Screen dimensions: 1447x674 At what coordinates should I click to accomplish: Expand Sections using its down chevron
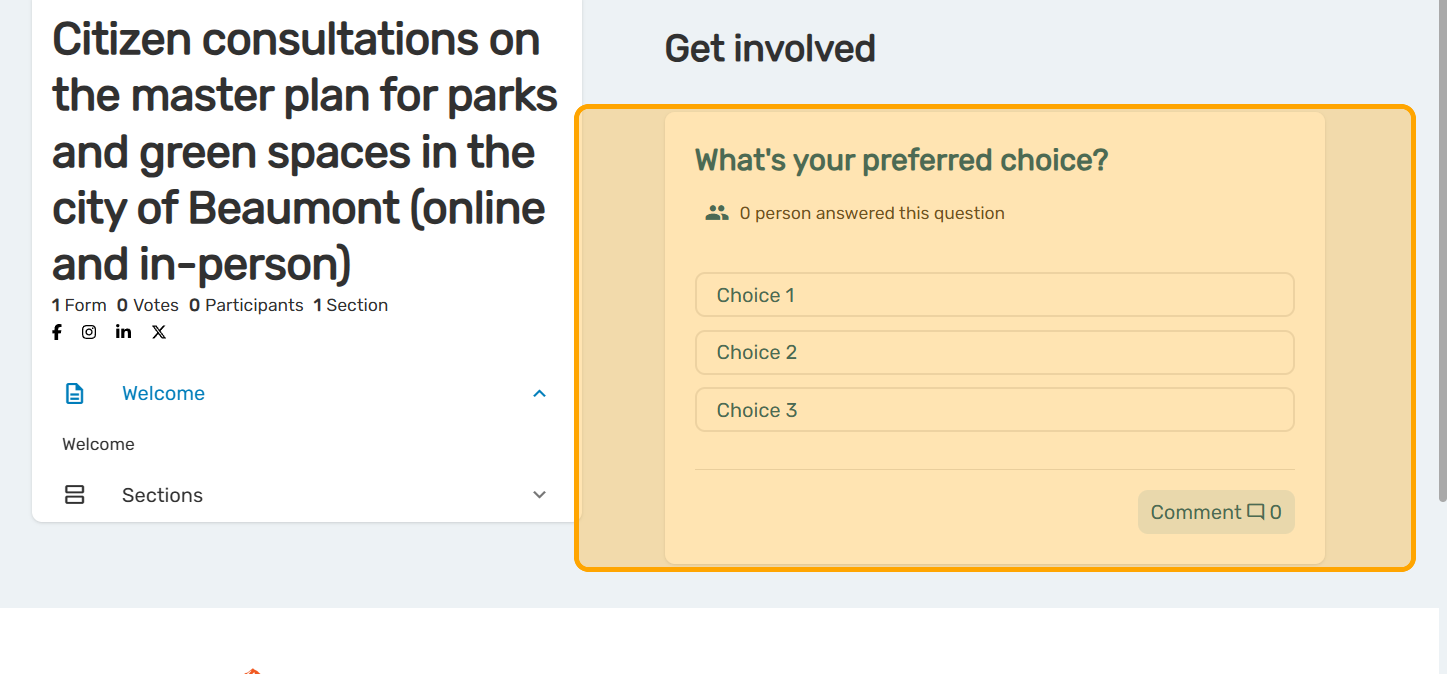(x=540, y=495)
